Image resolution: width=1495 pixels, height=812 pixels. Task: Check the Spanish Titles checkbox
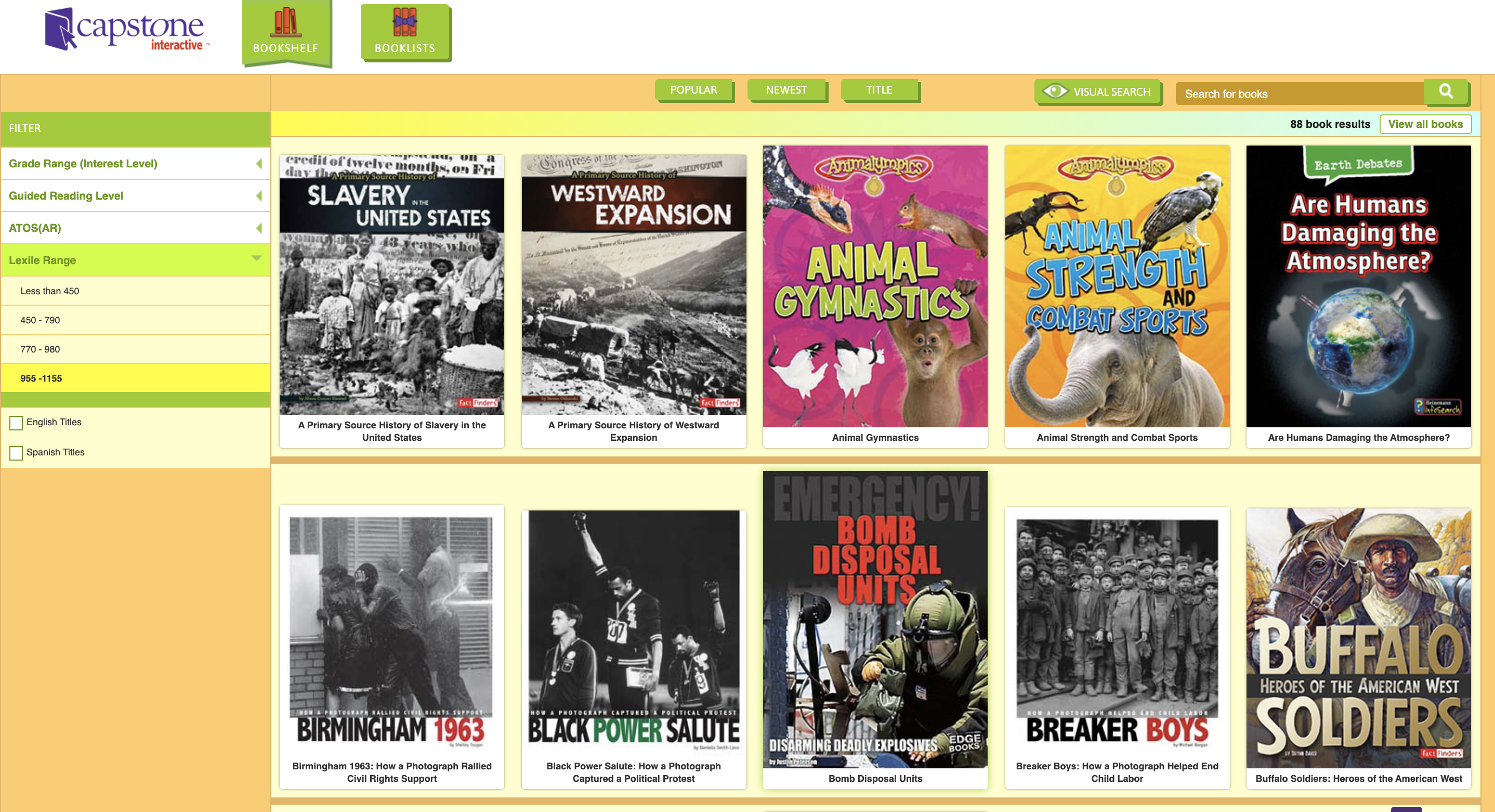16,453
